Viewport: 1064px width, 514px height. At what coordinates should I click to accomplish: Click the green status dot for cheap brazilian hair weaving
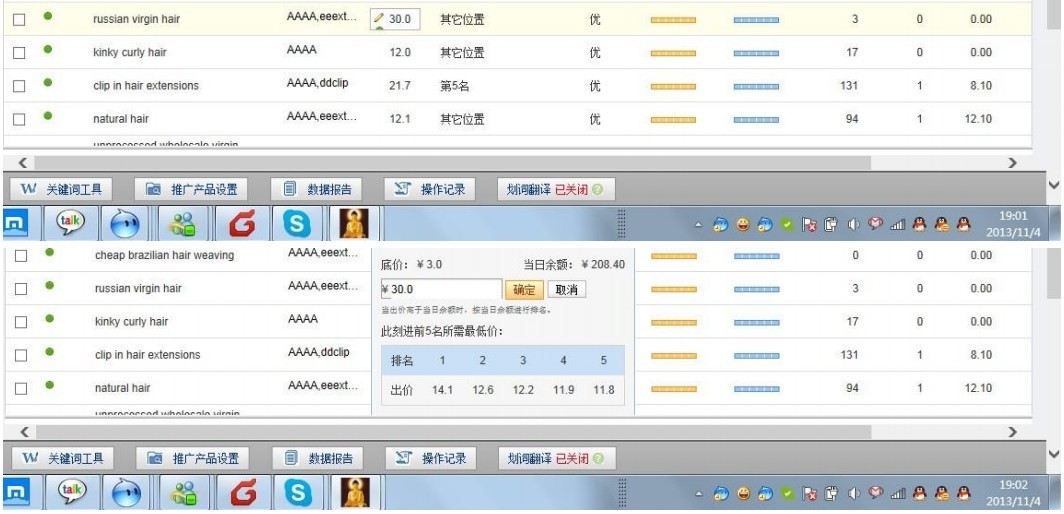point(50,252)
